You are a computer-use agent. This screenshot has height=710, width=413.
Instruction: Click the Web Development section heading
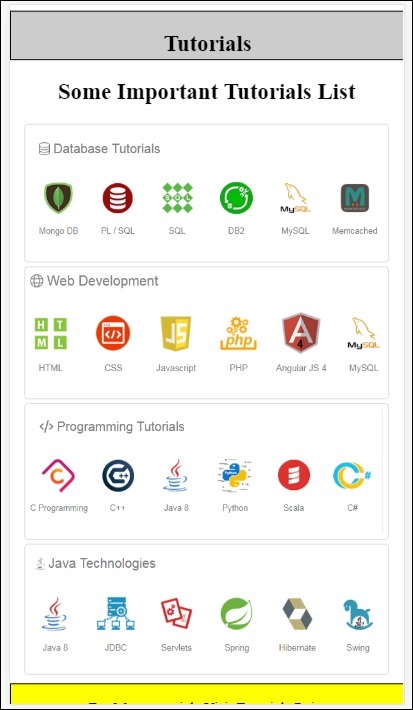pos(102,281)
